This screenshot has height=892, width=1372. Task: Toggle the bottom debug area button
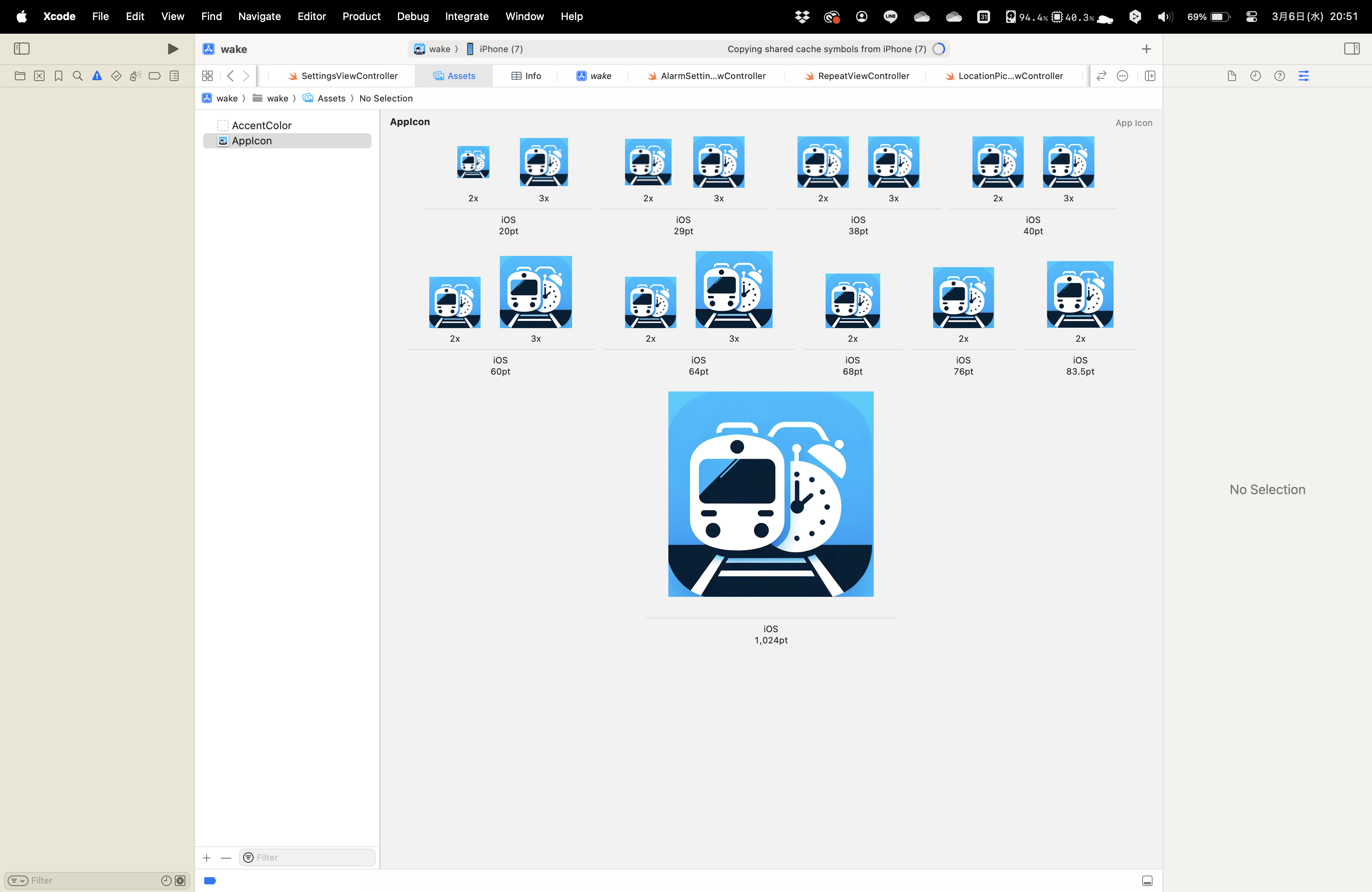tap(1147, 880)
